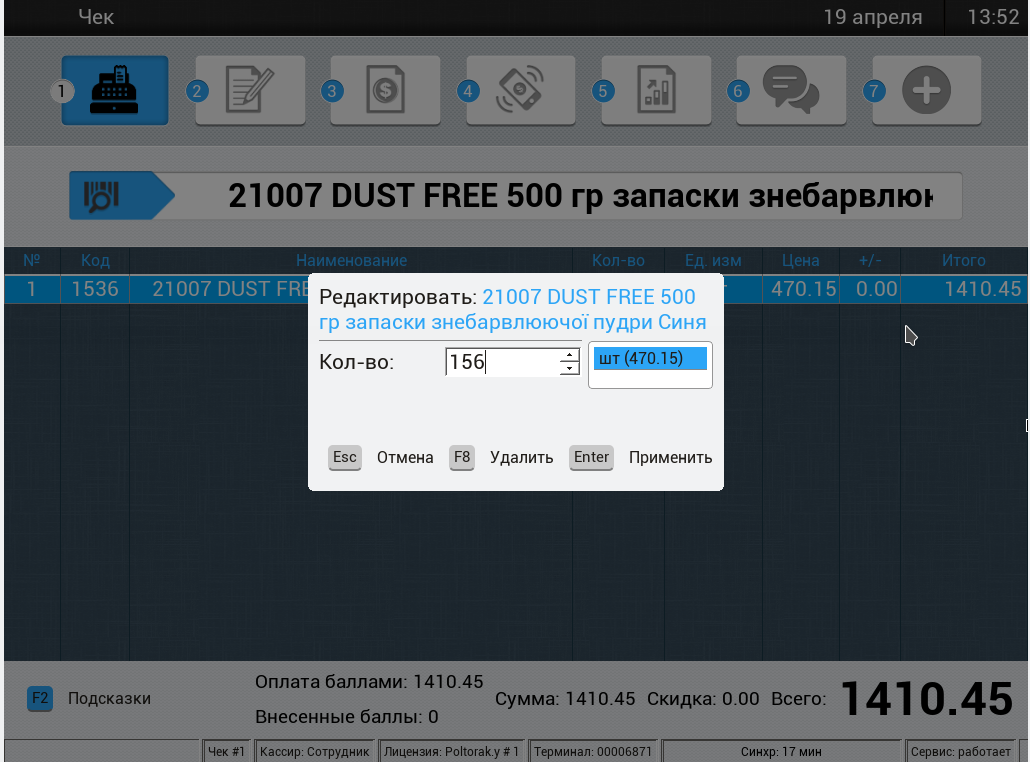1030x762 pixels.
Task: Click the '+/-' column header
Action: [x=870, y=261]
